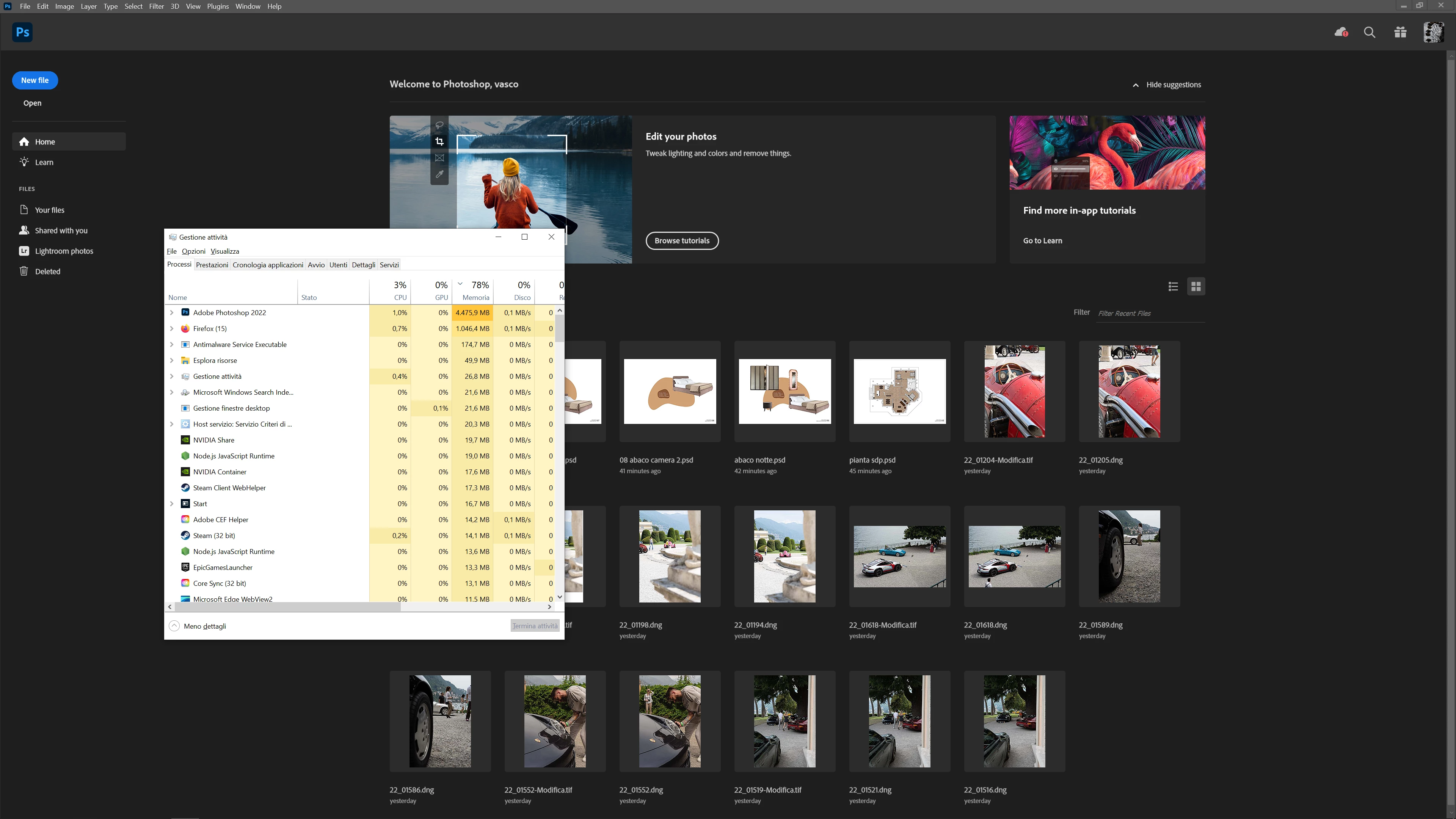
Task: Open pianta sdp.psd thumbnail
Action: click(899, 391)
